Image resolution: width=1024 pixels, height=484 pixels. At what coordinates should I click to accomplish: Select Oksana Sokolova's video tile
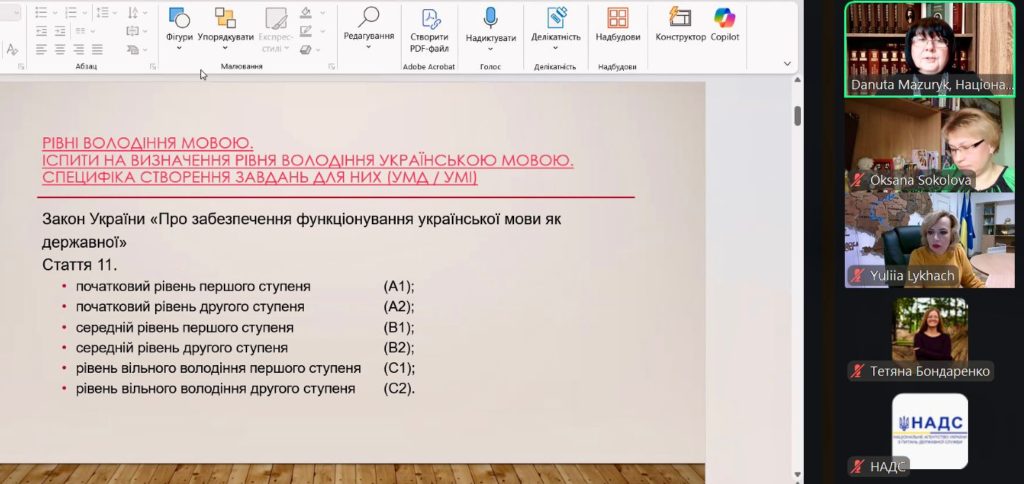(x=931, y=145)
